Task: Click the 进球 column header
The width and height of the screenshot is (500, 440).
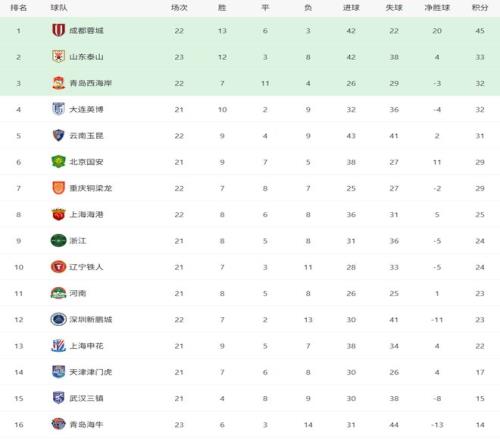Action: (351, 7)
